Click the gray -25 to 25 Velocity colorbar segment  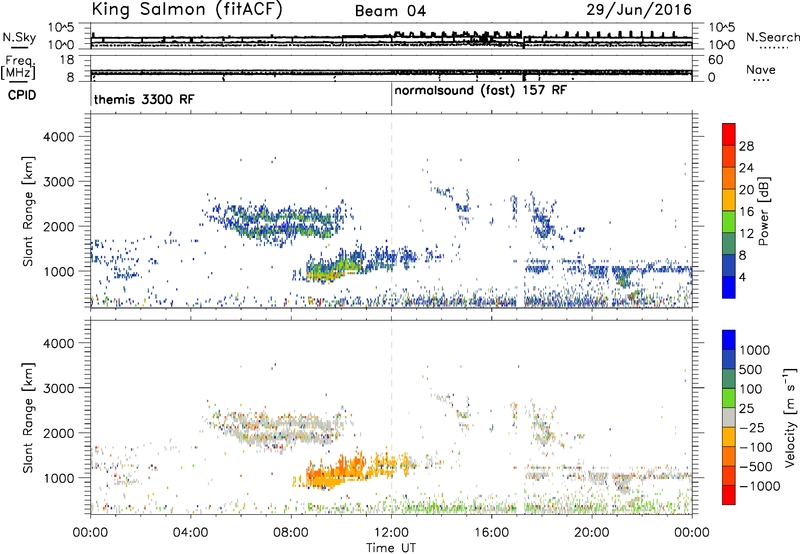tap(729, 417)
